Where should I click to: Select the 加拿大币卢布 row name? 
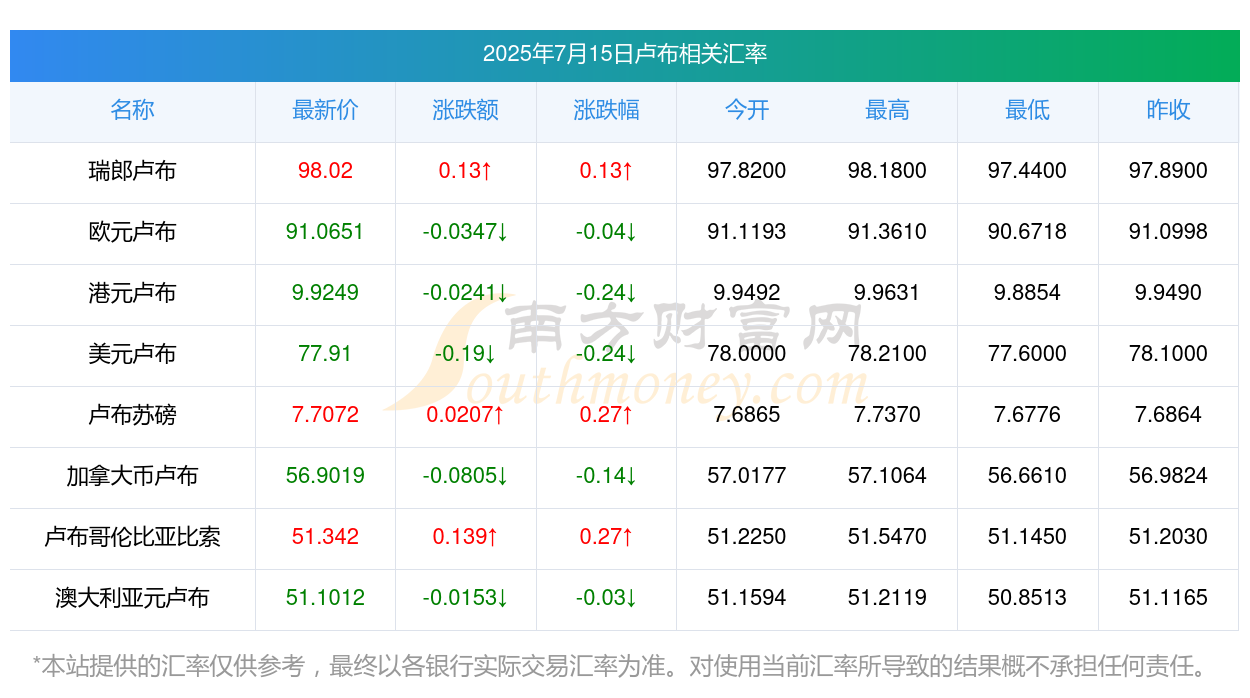click(x=132, y=476)
